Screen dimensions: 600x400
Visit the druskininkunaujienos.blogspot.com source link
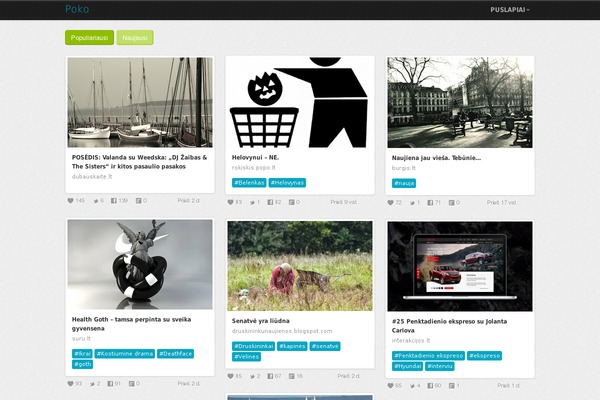pos(282,331)
